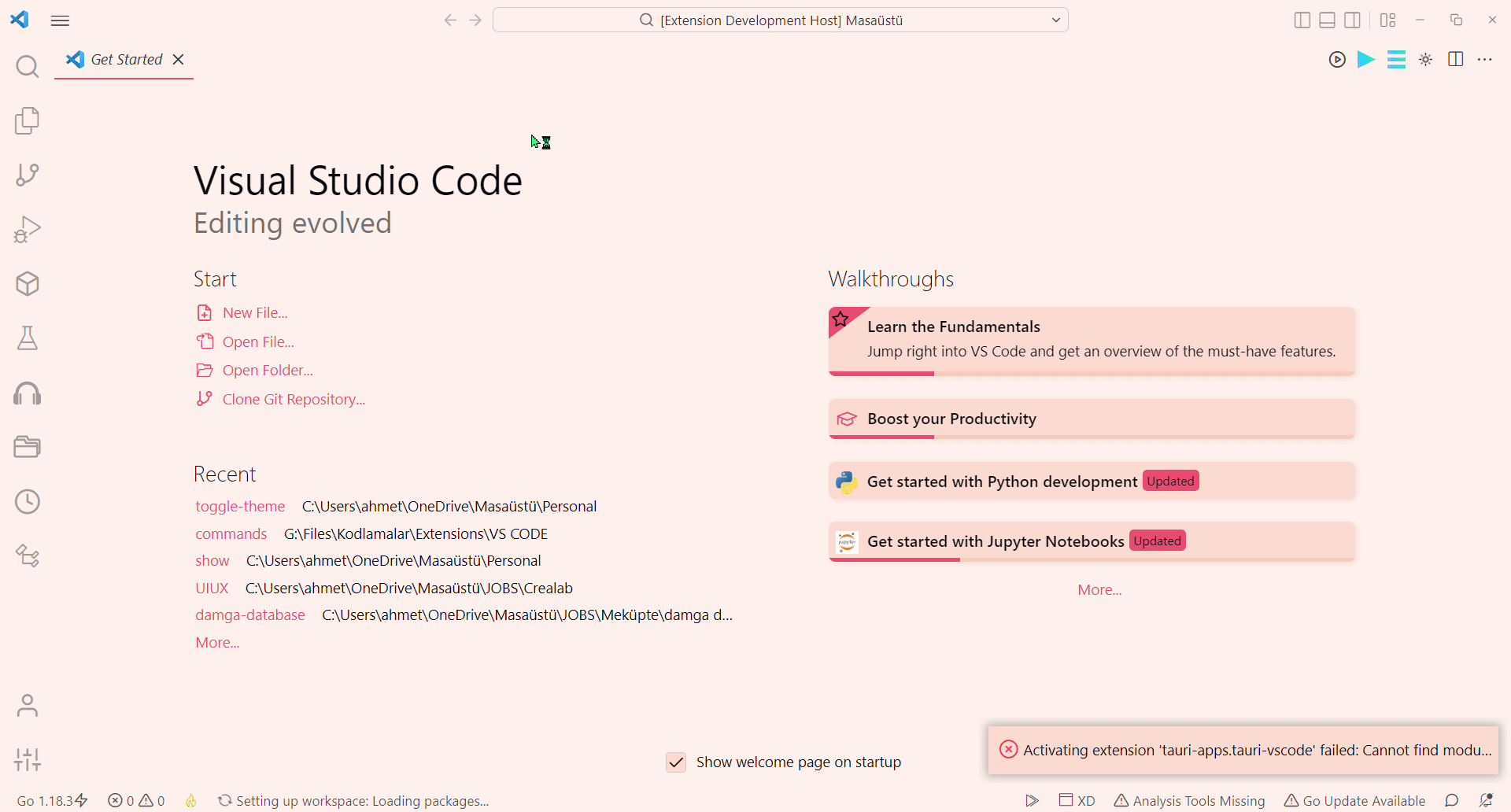The height and width of the screenshot is (812, 1511).
Task: Click Go Update Available warning
Action: point(1354,801)
